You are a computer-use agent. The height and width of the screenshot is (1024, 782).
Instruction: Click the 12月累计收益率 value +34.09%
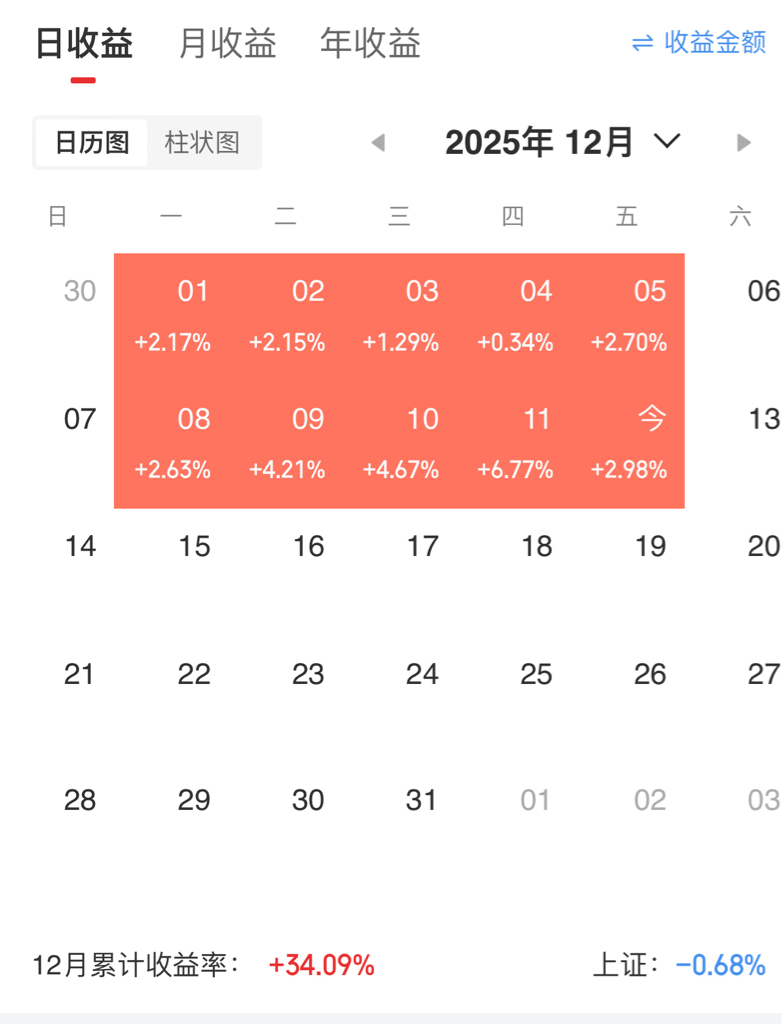tap(321, 966)
